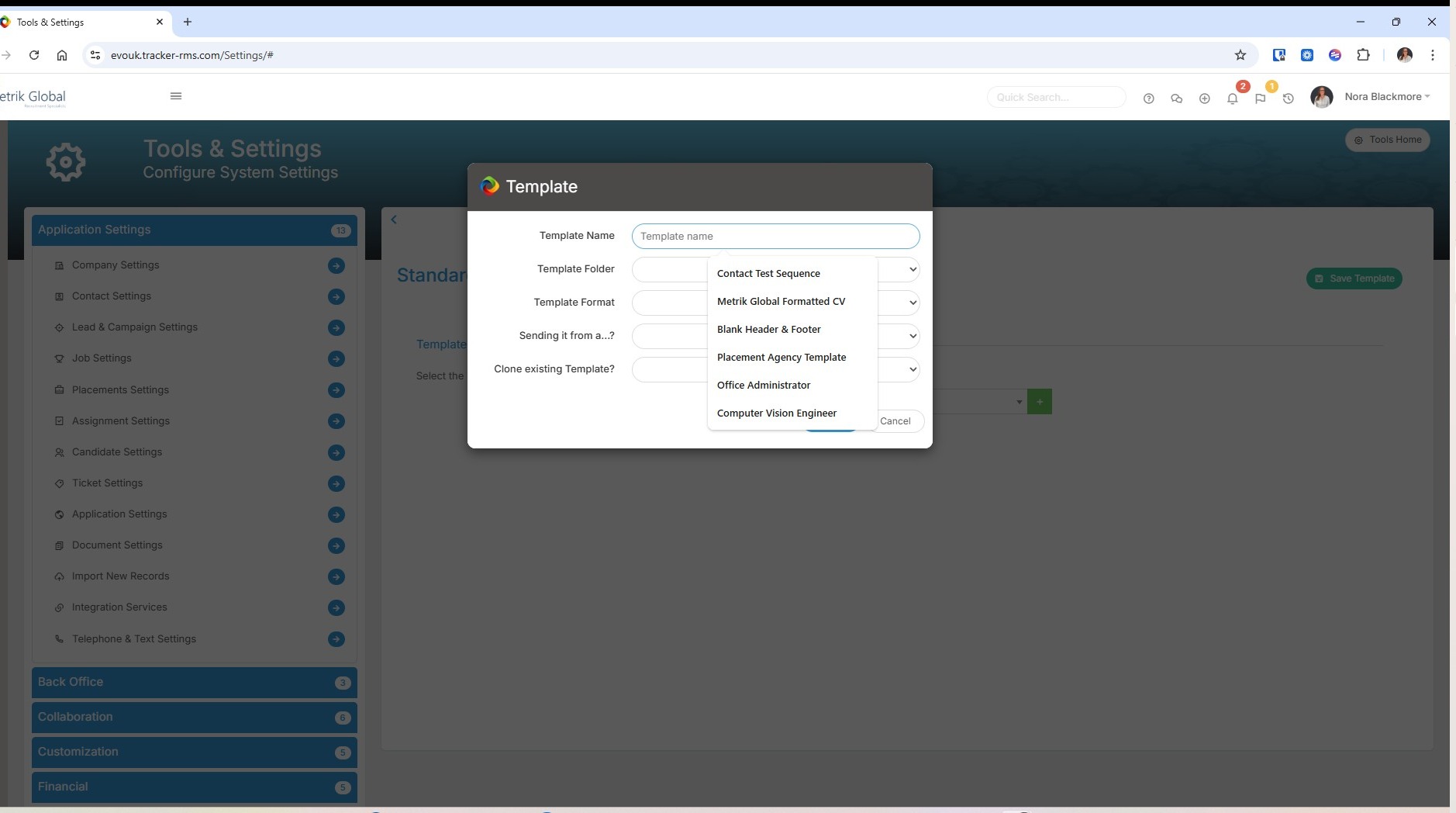Open the Chrome profile avatar

tap(1405, 55)
